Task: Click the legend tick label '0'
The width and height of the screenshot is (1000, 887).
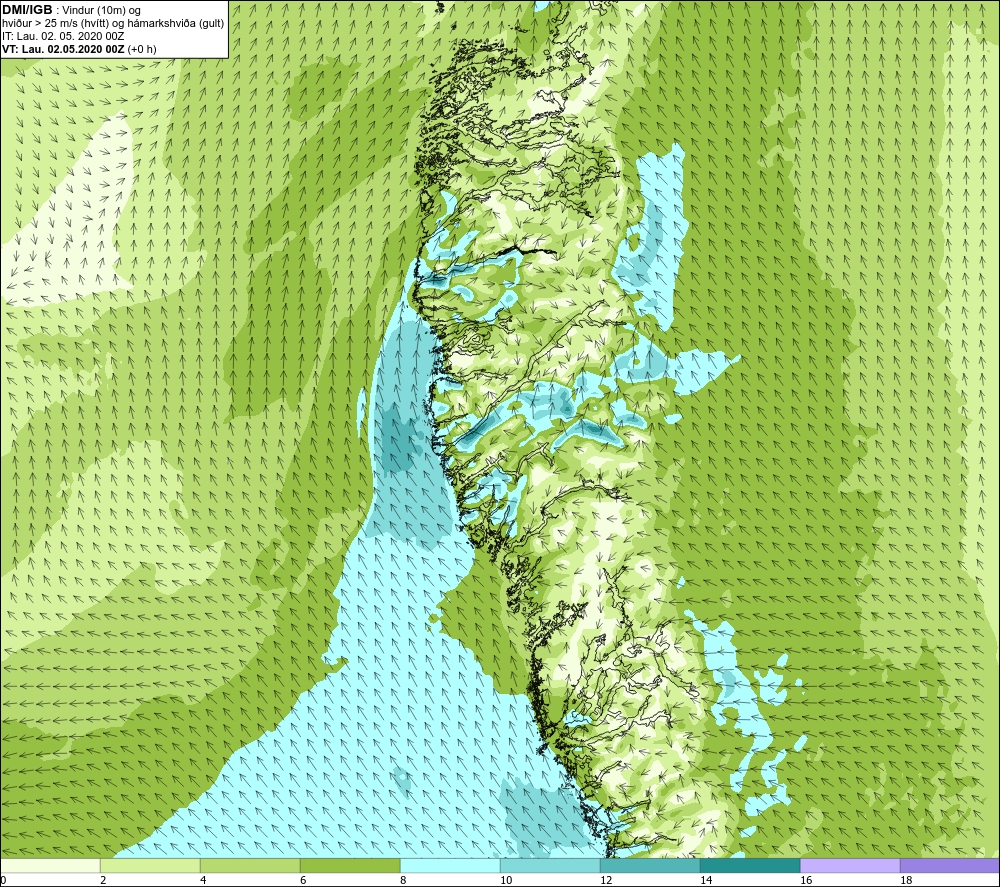Action: coord(3,880)
